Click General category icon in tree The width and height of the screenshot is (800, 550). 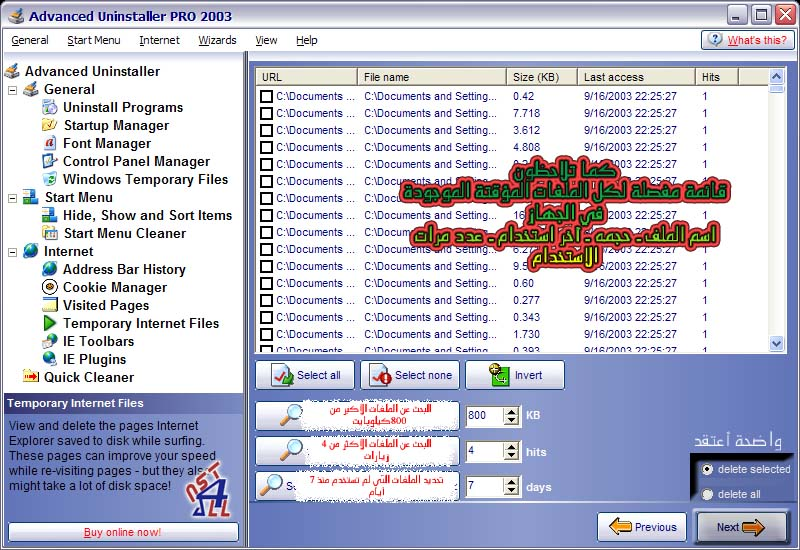coord(31,89)
